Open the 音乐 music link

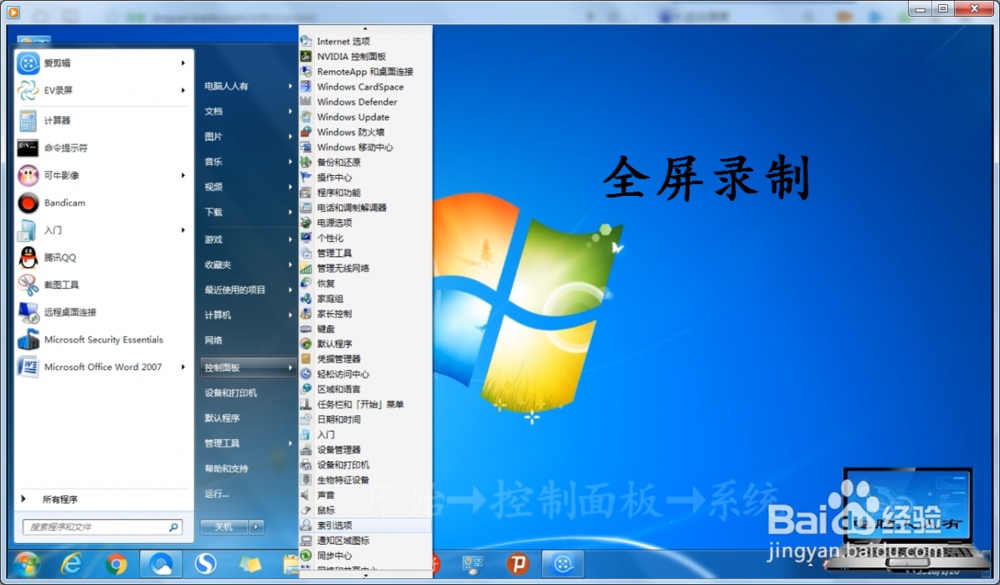pos(214,162)
